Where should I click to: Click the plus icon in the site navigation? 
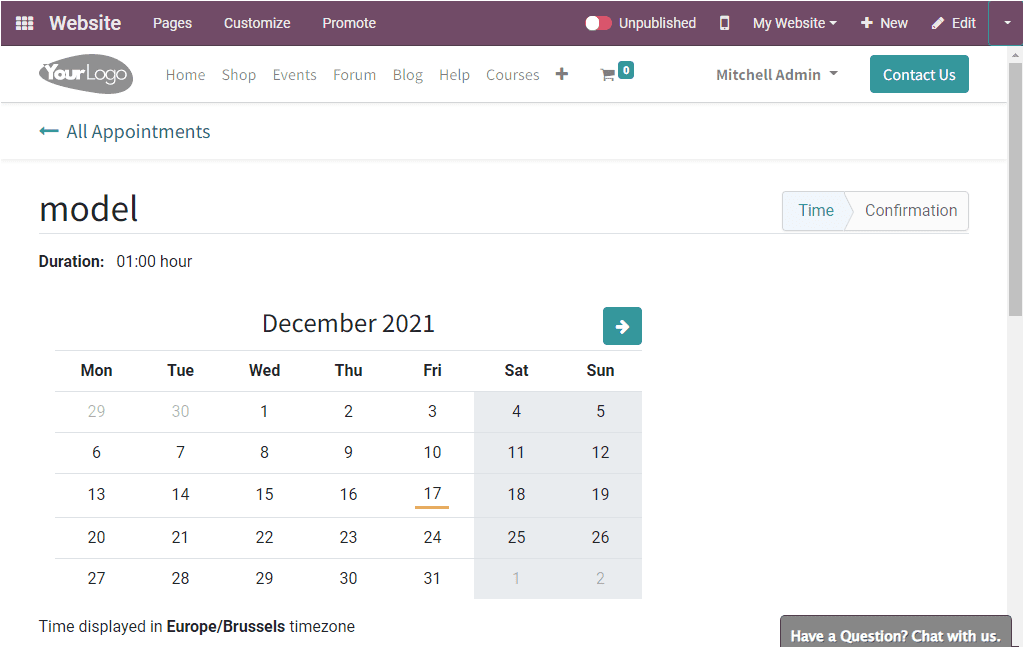tap(561, 73)
